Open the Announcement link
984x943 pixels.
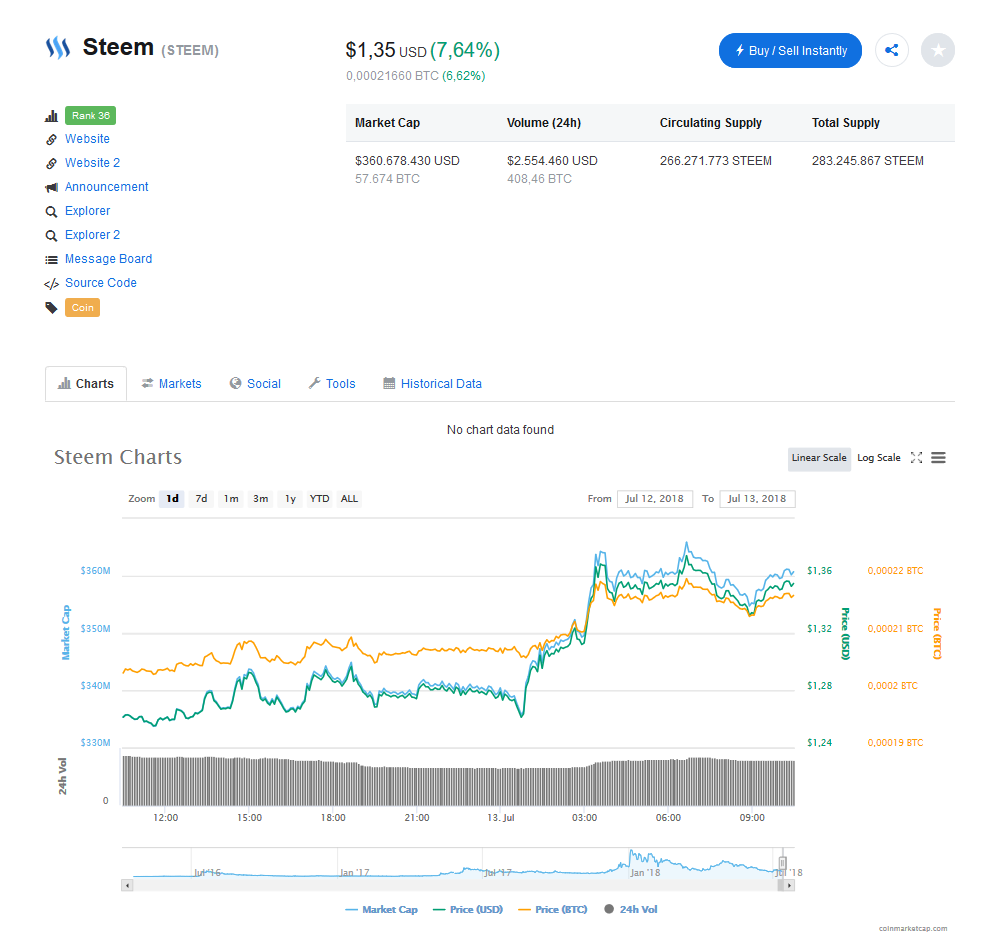pos(107,186)
